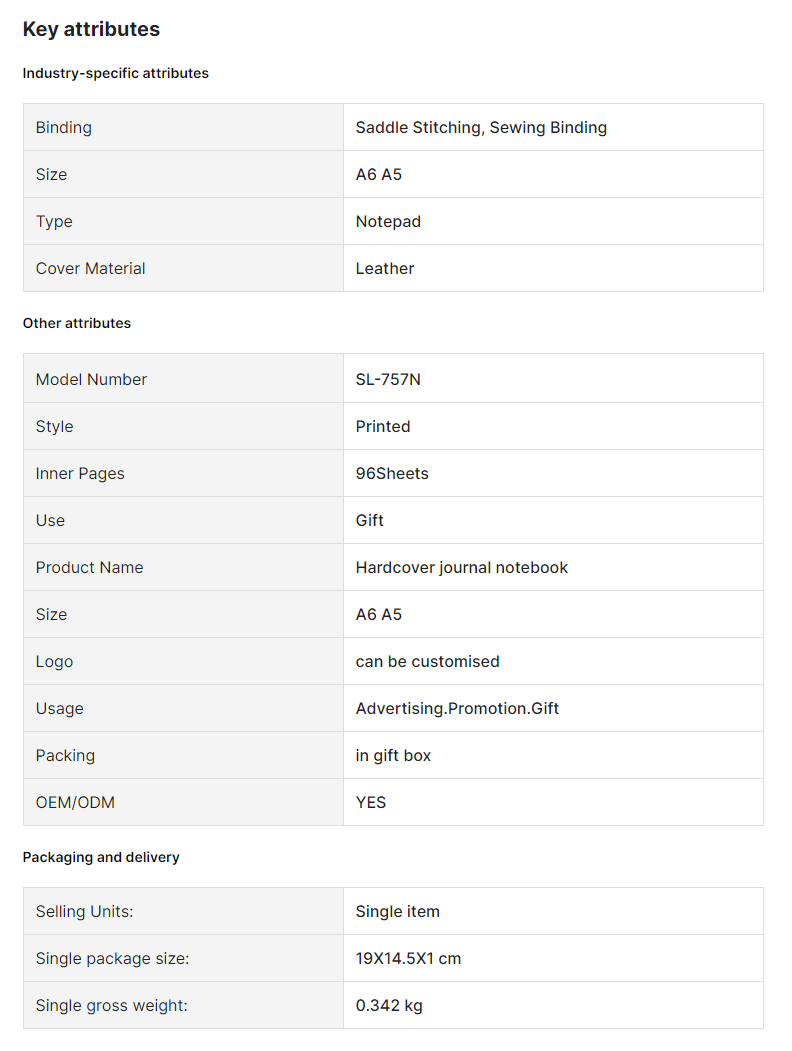Select the Advertising.Promotion.Gift usage value
Viewport: 792px width, 1051px height.
(457, 708)
